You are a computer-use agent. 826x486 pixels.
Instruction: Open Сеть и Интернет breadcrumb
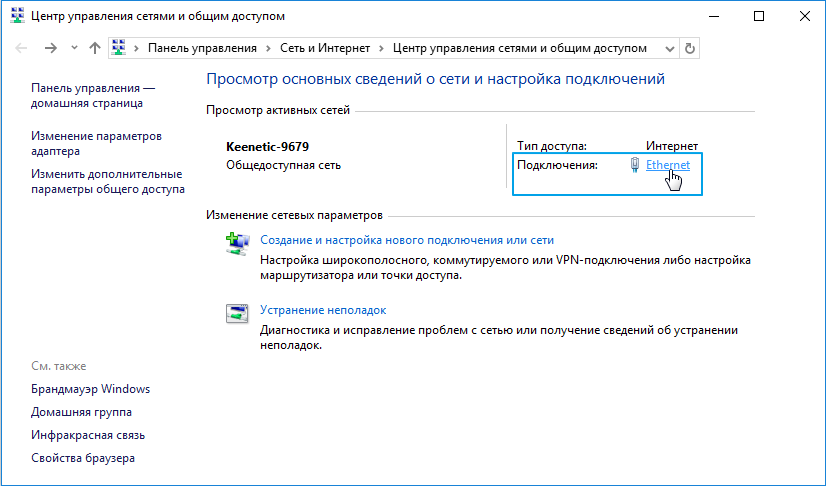tap(325, 48)
